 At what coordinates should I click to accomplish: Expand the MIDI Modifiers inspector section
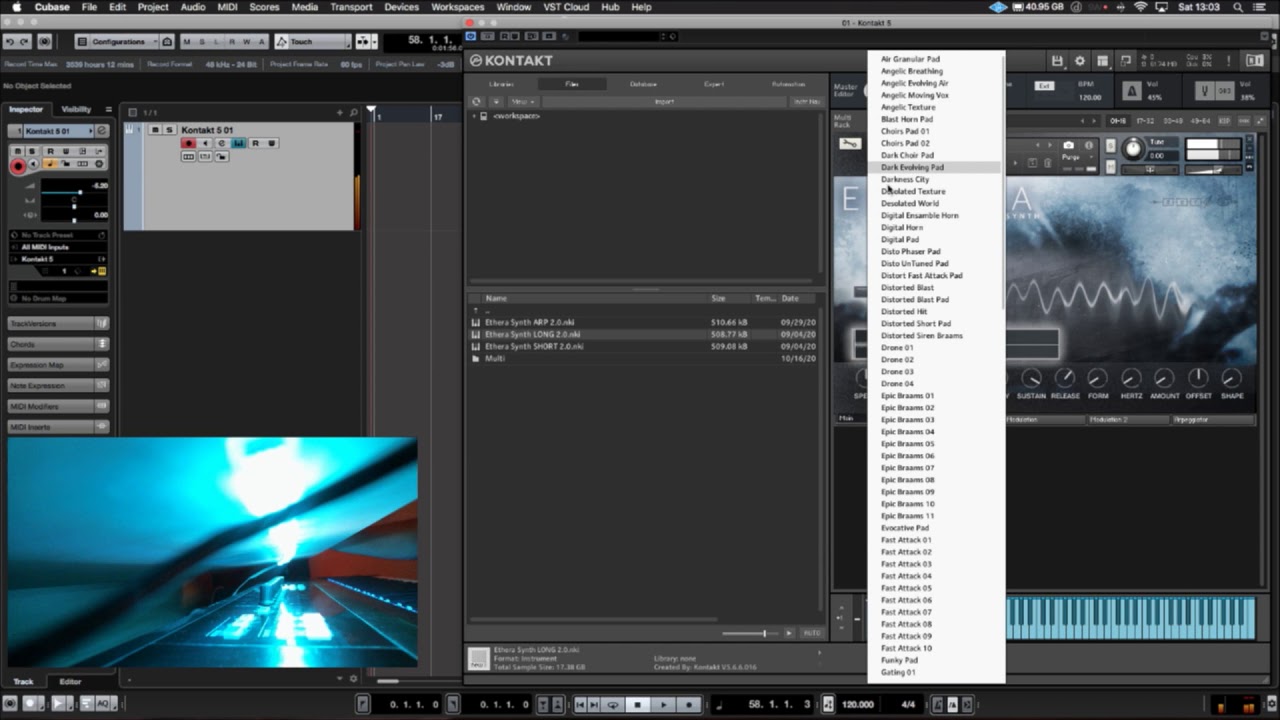click(x=58, y=406)
